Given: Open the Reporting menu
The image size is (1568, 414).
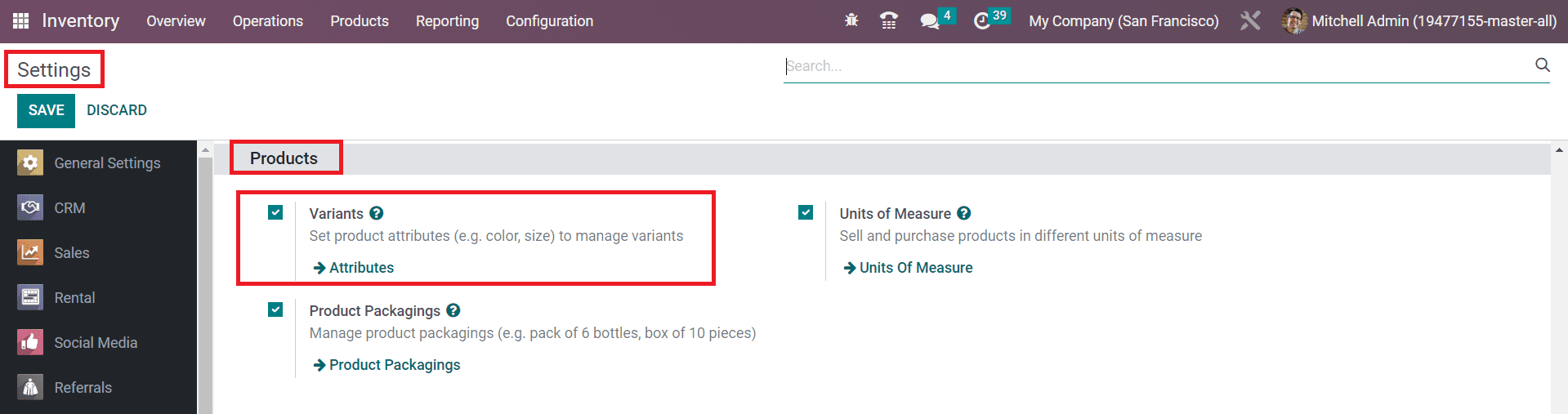Looking at the screenshot, I should [x=447, y=21].
